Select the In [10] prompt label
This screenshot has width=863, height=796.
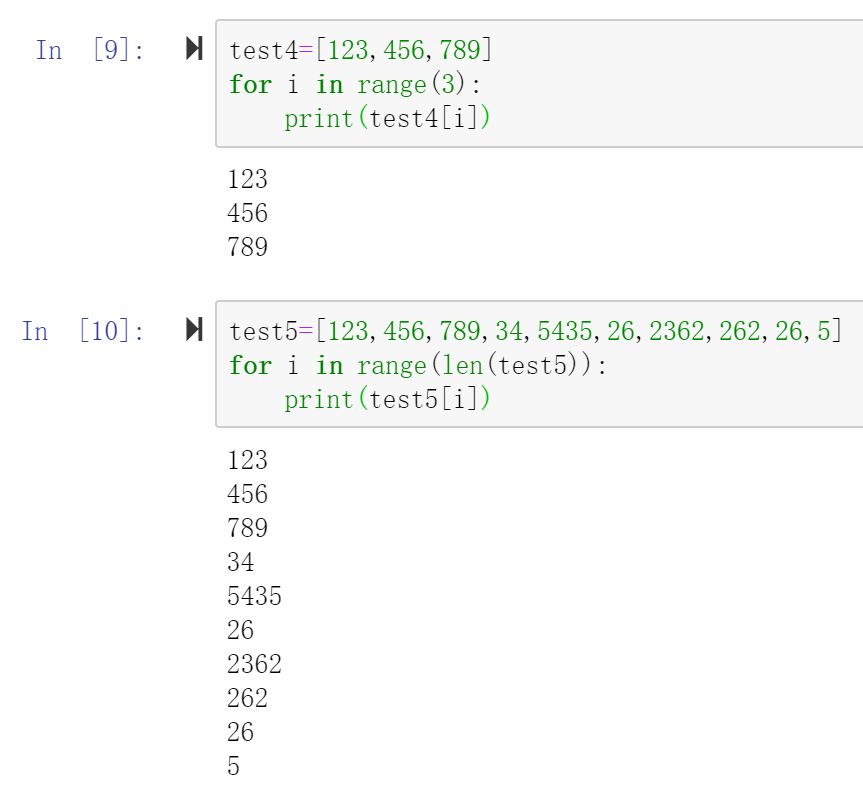[x=83, y=330]
